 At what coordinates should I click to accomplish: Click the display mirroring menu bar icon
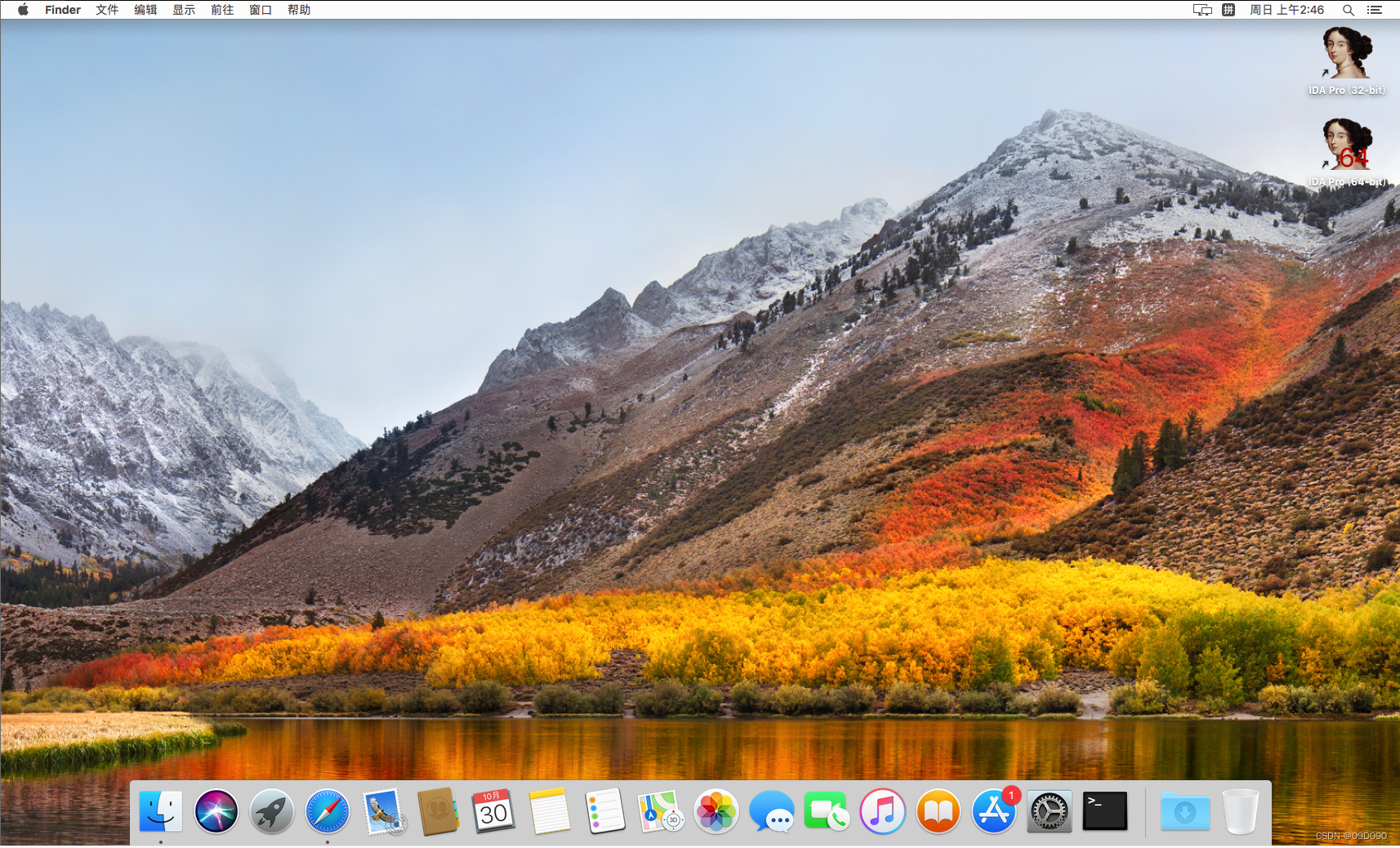tap(1202, 10)
